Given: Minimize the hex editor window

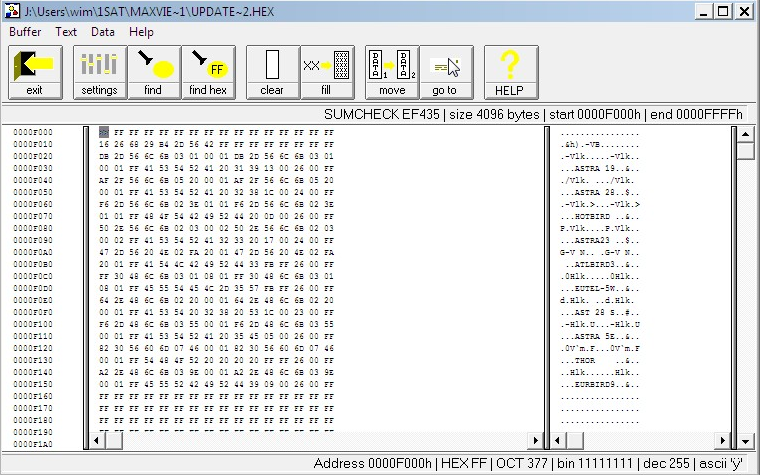Looking at the screenshot, I should pos(703,11).
